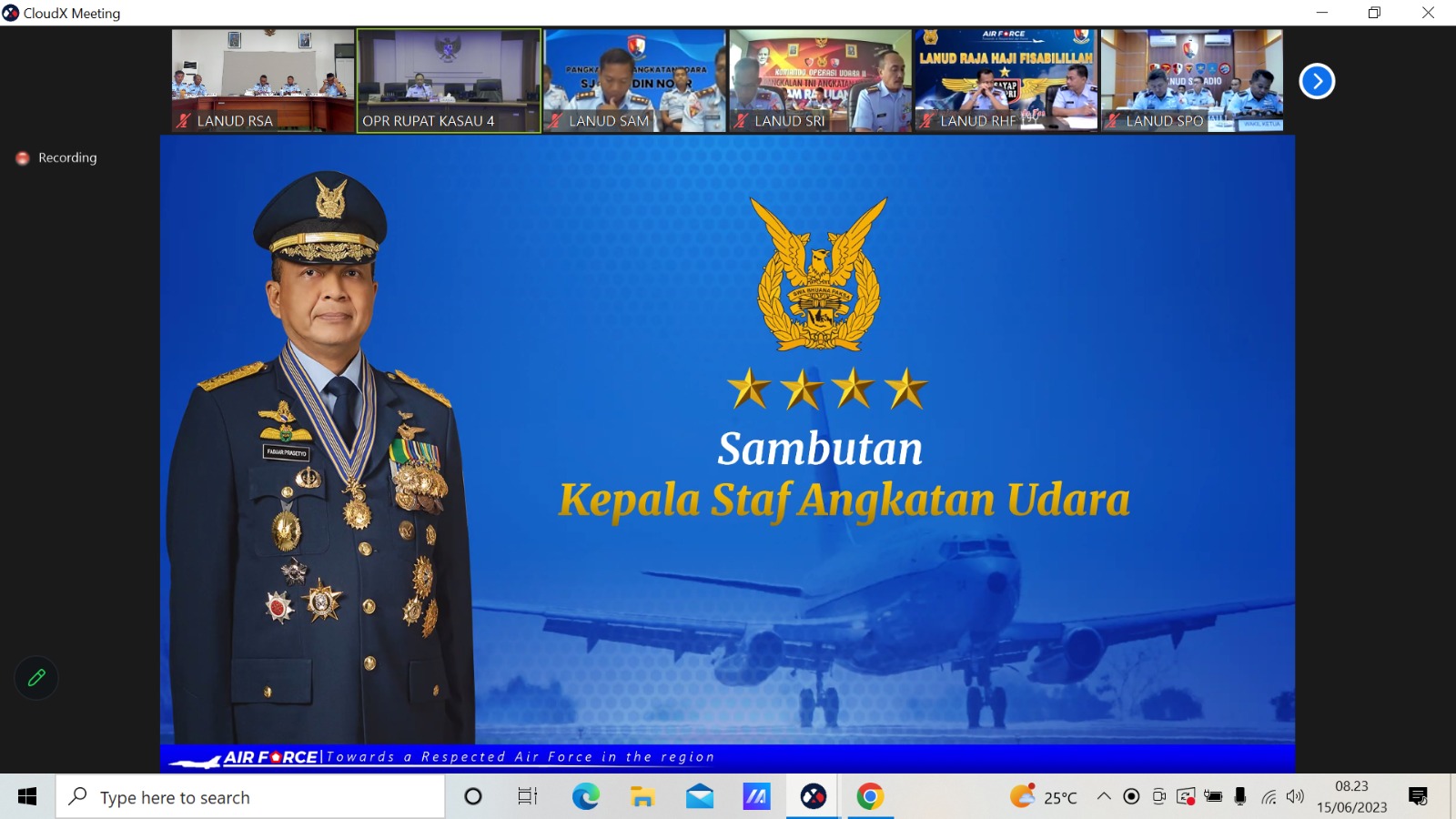Select the LANUD SPO participant thumbnail
Screen dimensions: 1456x819
pos(1191,81)
